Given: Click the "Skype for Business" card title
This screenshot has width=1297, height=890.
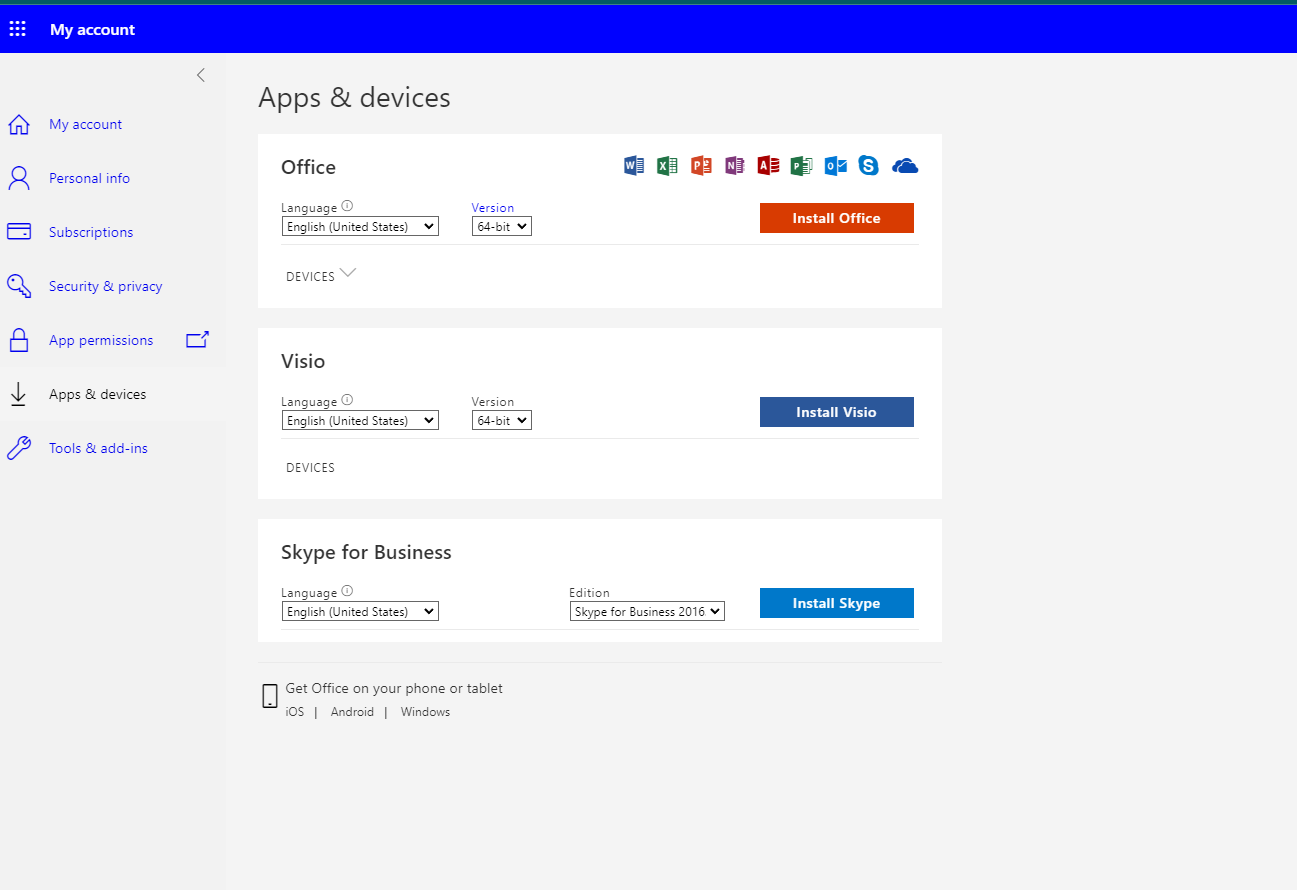Looking at the screenshot, I should (x=367, y=553).
